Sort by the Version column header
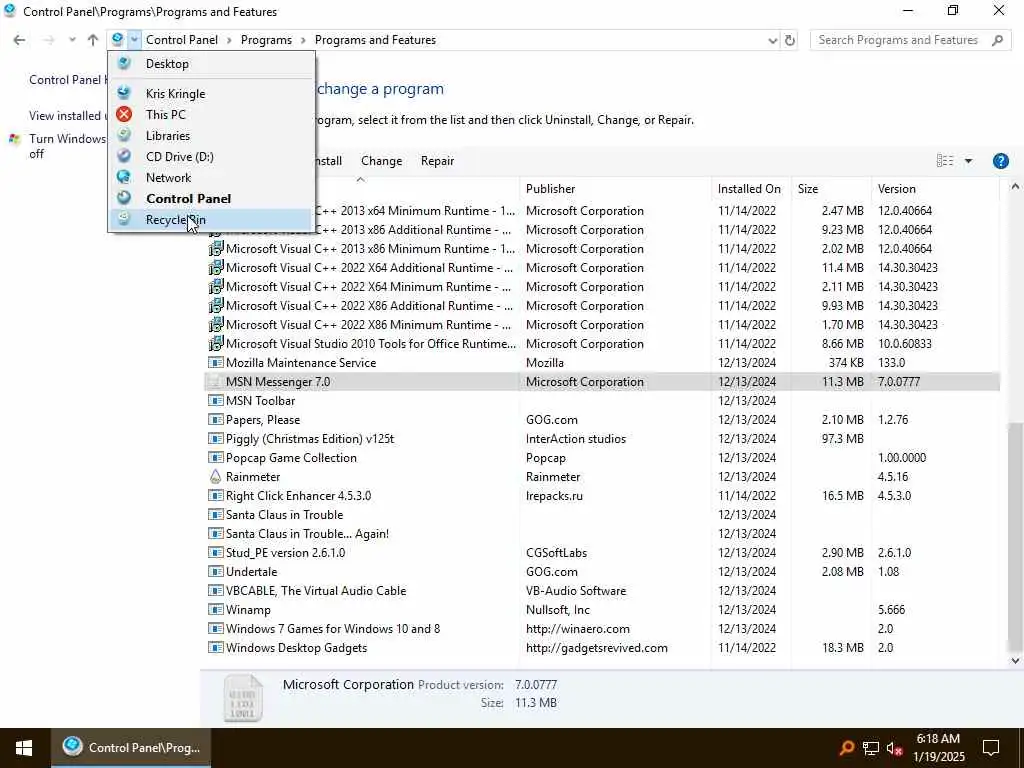Image resolution: width=1024 pixels, height=768 pixels. [935, 189]
